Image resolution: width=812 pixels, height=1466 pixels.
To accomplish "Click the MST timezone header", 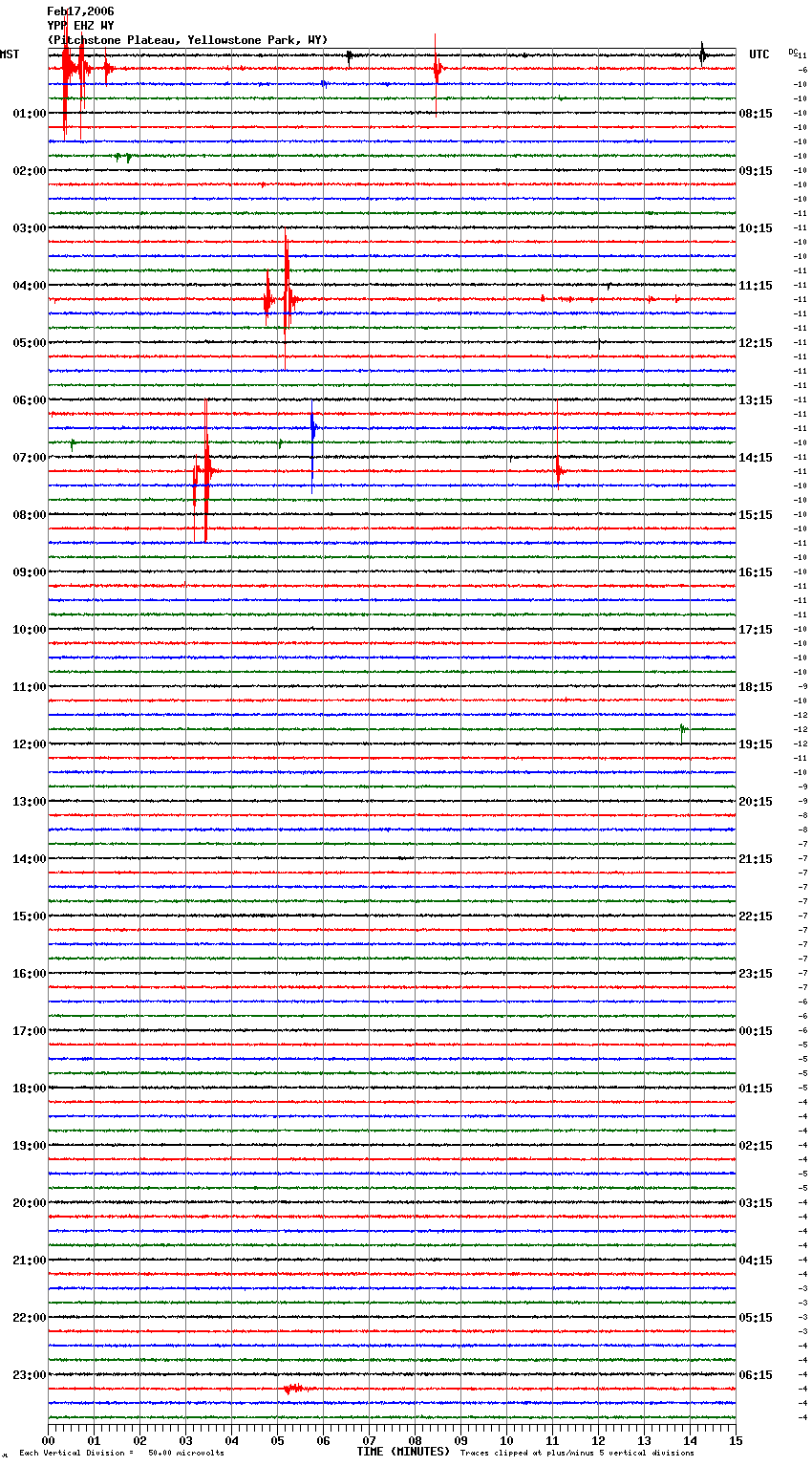I will click(10, 54).
